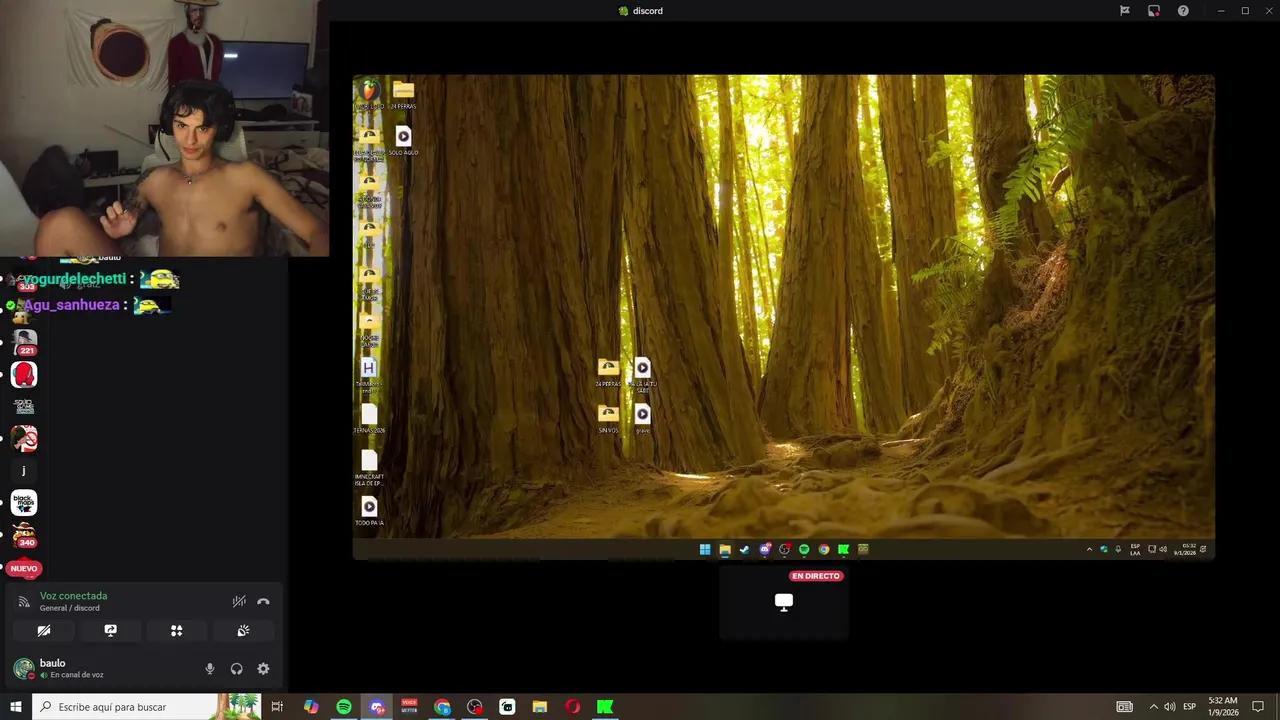Open the Windows notification center
The image size is (1280, 720).
coord(1258,707)
